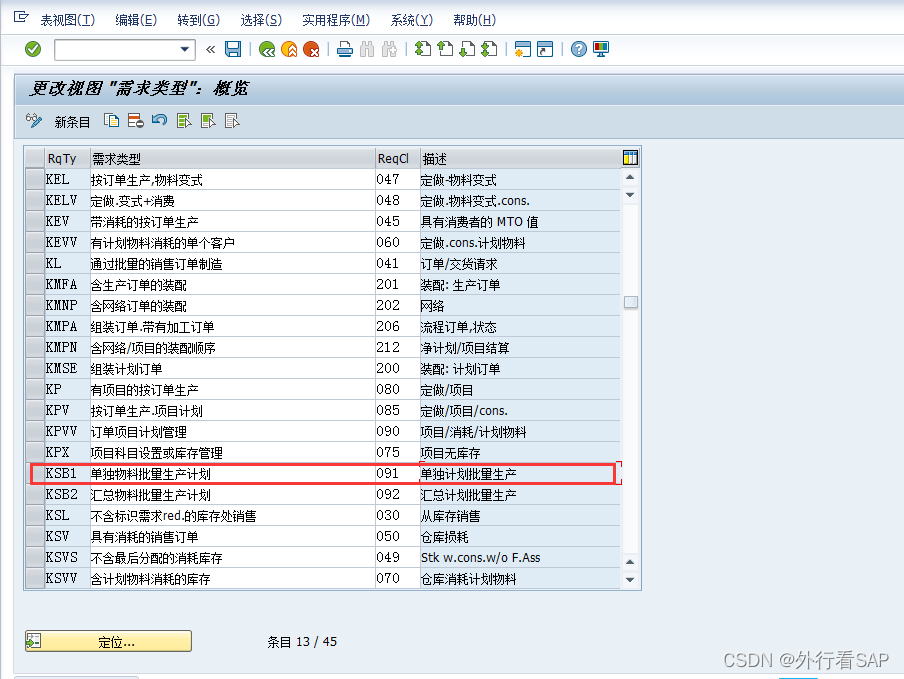Select the row selector for KL
Viewport: 904px width, 679px height.
point(35,263)
